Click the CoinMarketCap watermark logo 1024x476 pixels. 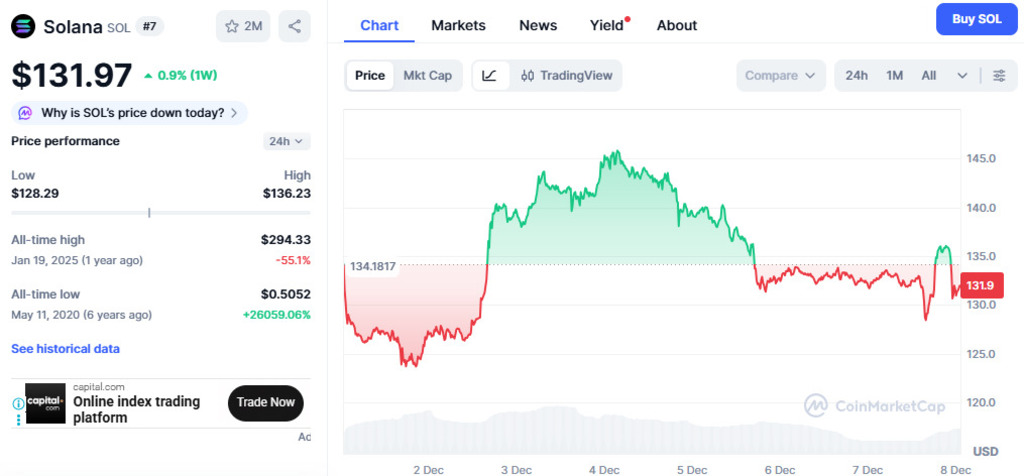pyautogui.click(x=874, y=404)
